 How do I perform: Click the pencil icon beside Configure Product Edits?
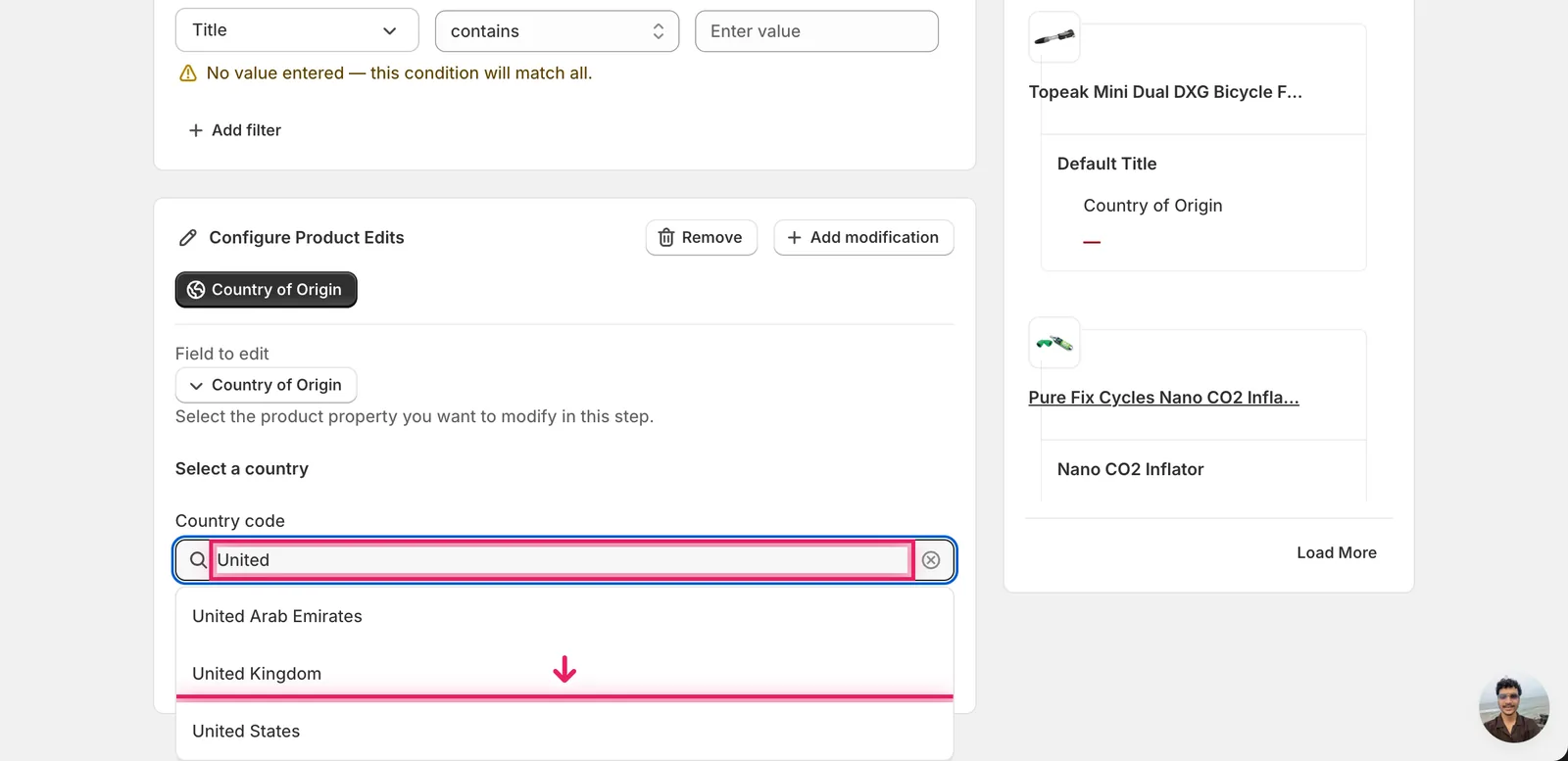(188, 238)
